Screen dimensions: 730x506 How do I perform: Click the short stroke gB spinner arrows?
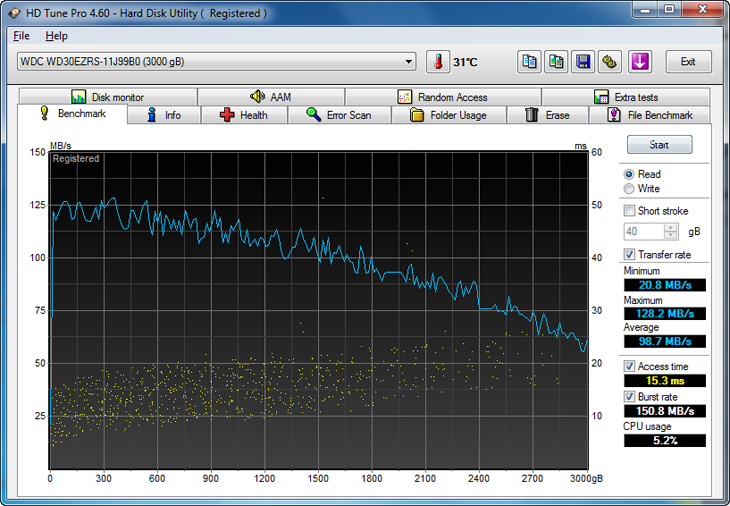pos(671,231)
